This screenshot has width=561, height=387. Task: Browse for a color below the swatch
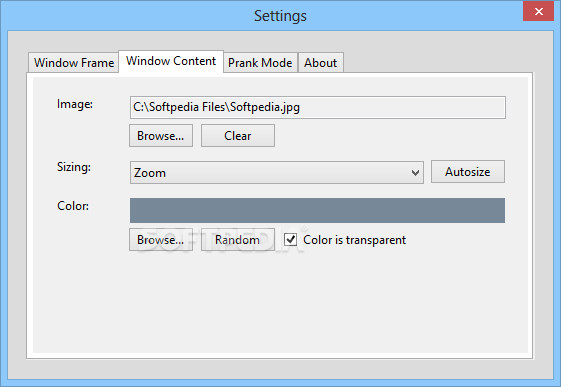click(x=161, y=240)
